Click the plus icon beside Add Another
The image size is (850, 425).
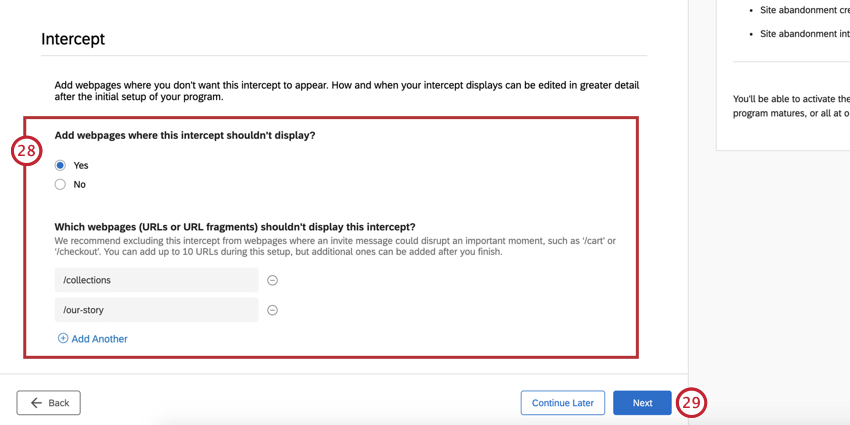[x=63, y=339]
